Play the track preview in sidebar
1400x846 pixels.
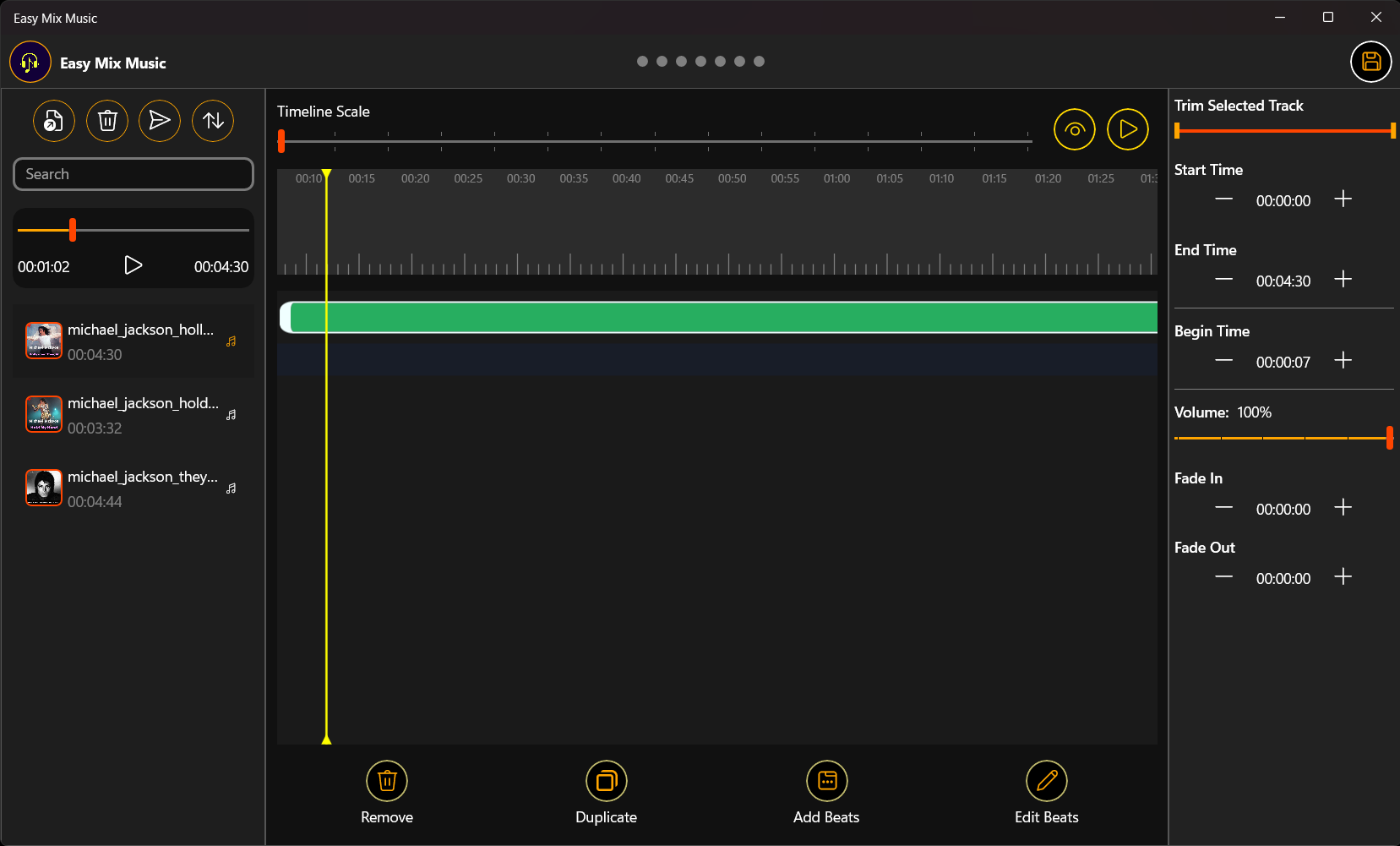(x=133, y=265)
